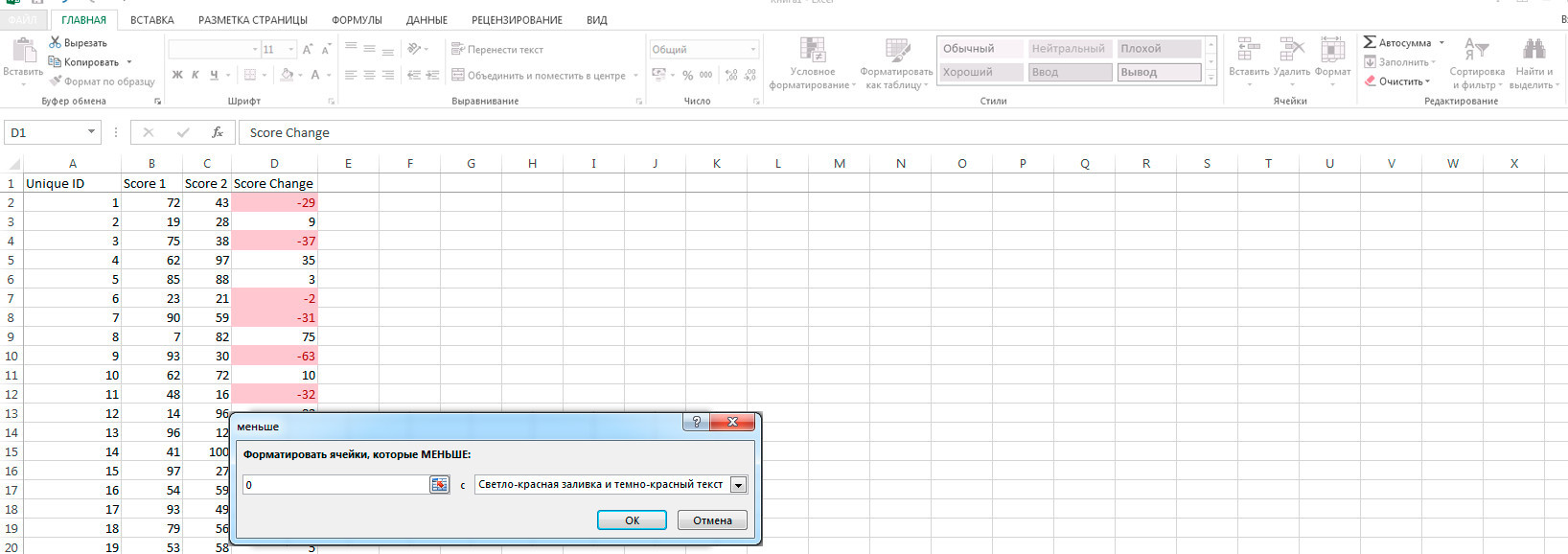Open the ДАННЫЕ ribbon tab
Image resolution: width=1568 pixels, height=554 pixels.
(427, 19)
